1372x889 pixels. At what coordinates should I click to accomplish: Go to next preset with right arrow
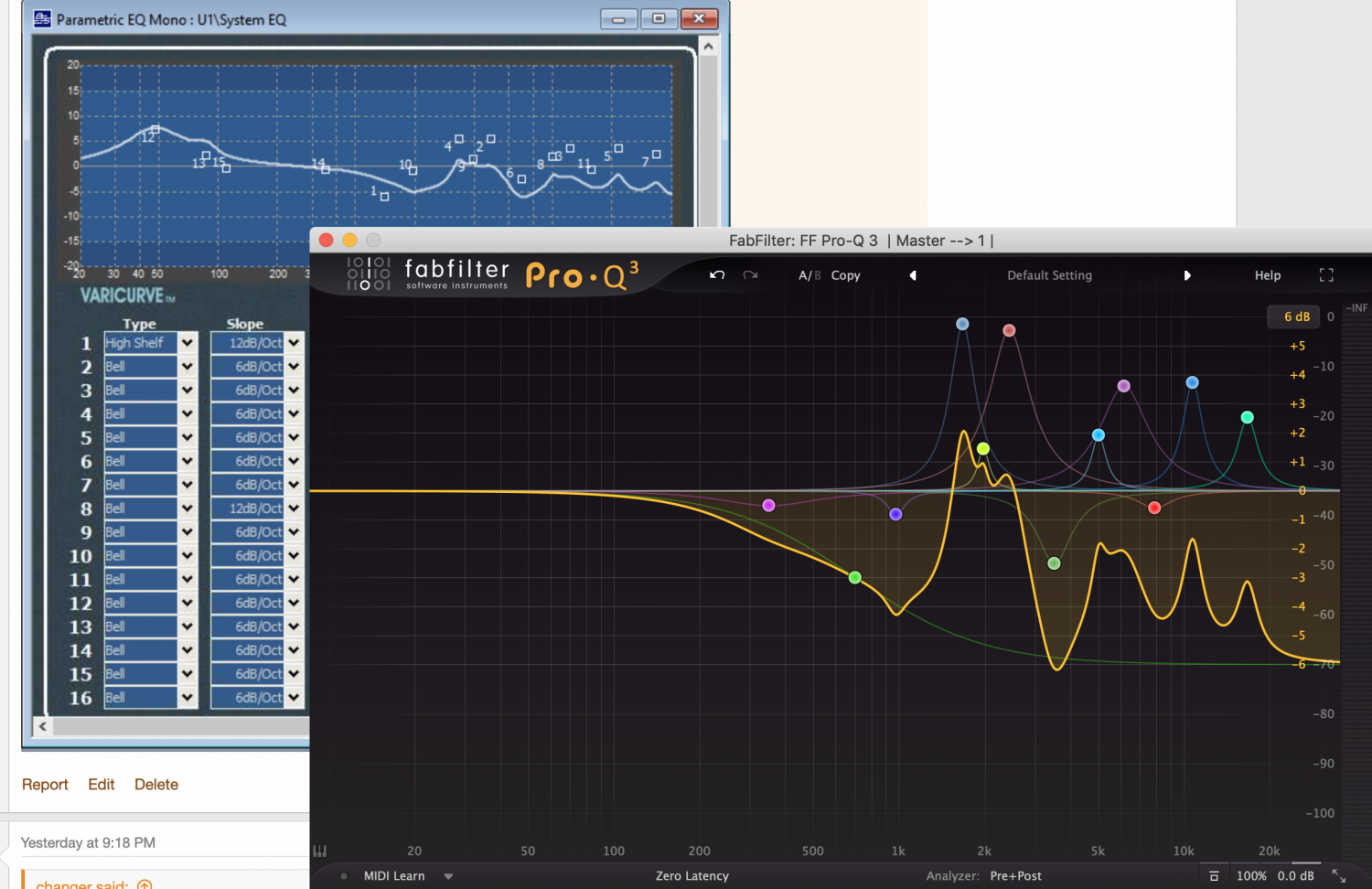[x=1187, y=275]
